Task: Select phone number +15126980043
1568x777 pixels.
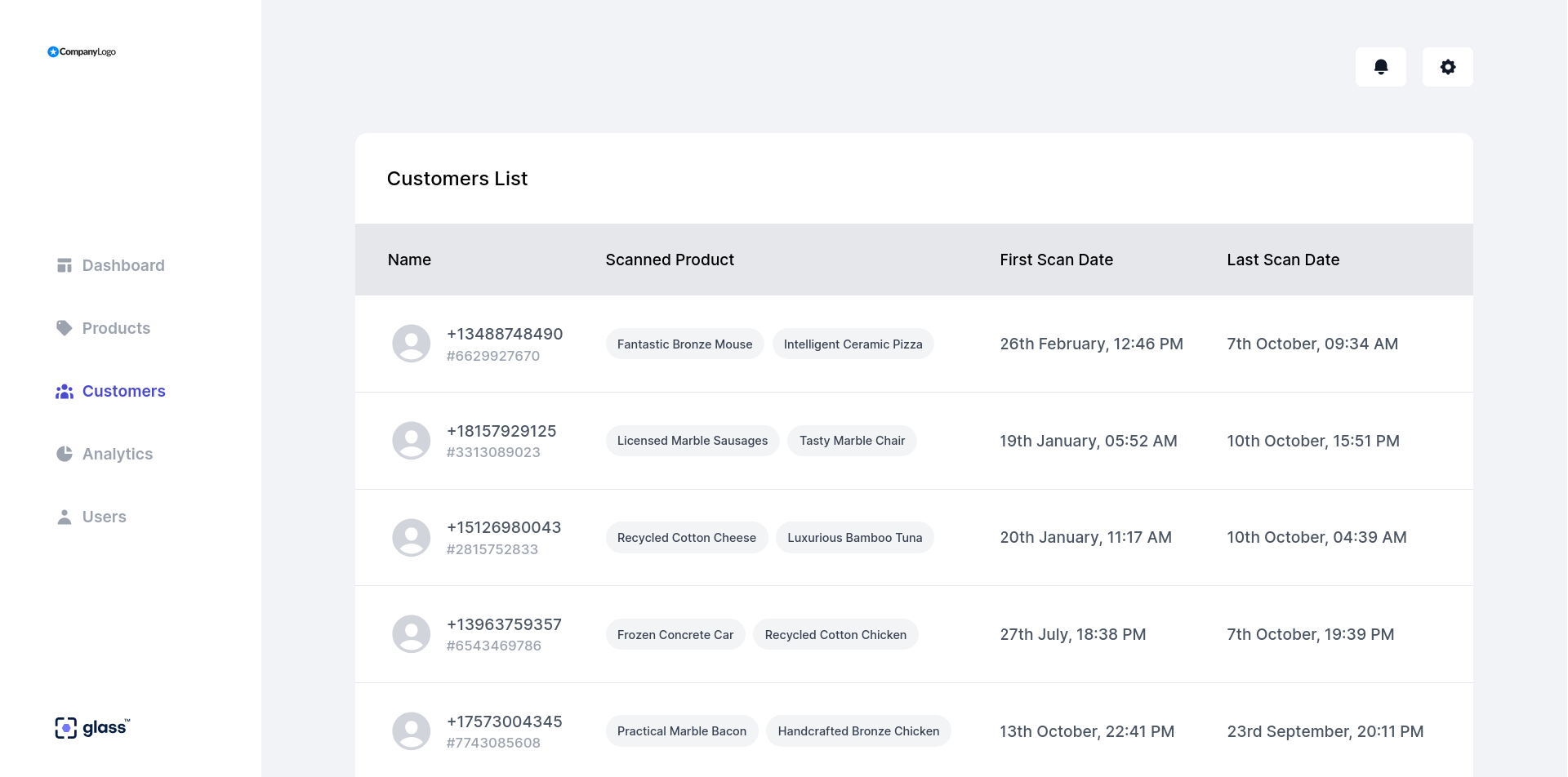Action: [504, 527]
